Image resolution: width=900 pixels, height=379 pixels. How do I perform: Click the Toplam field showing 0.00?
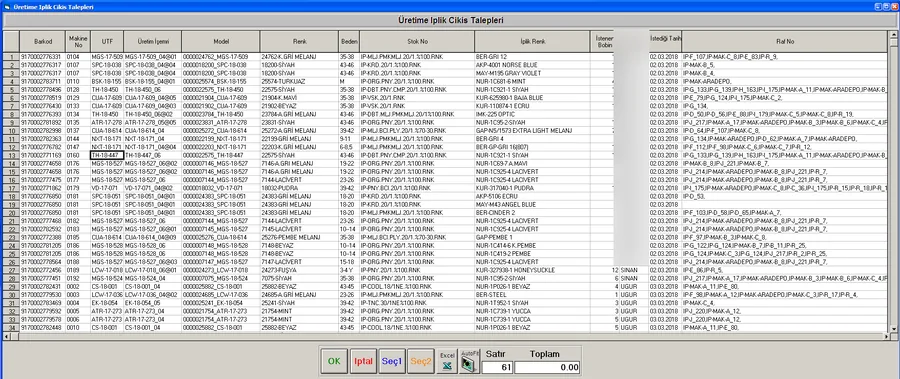point(547,368)
